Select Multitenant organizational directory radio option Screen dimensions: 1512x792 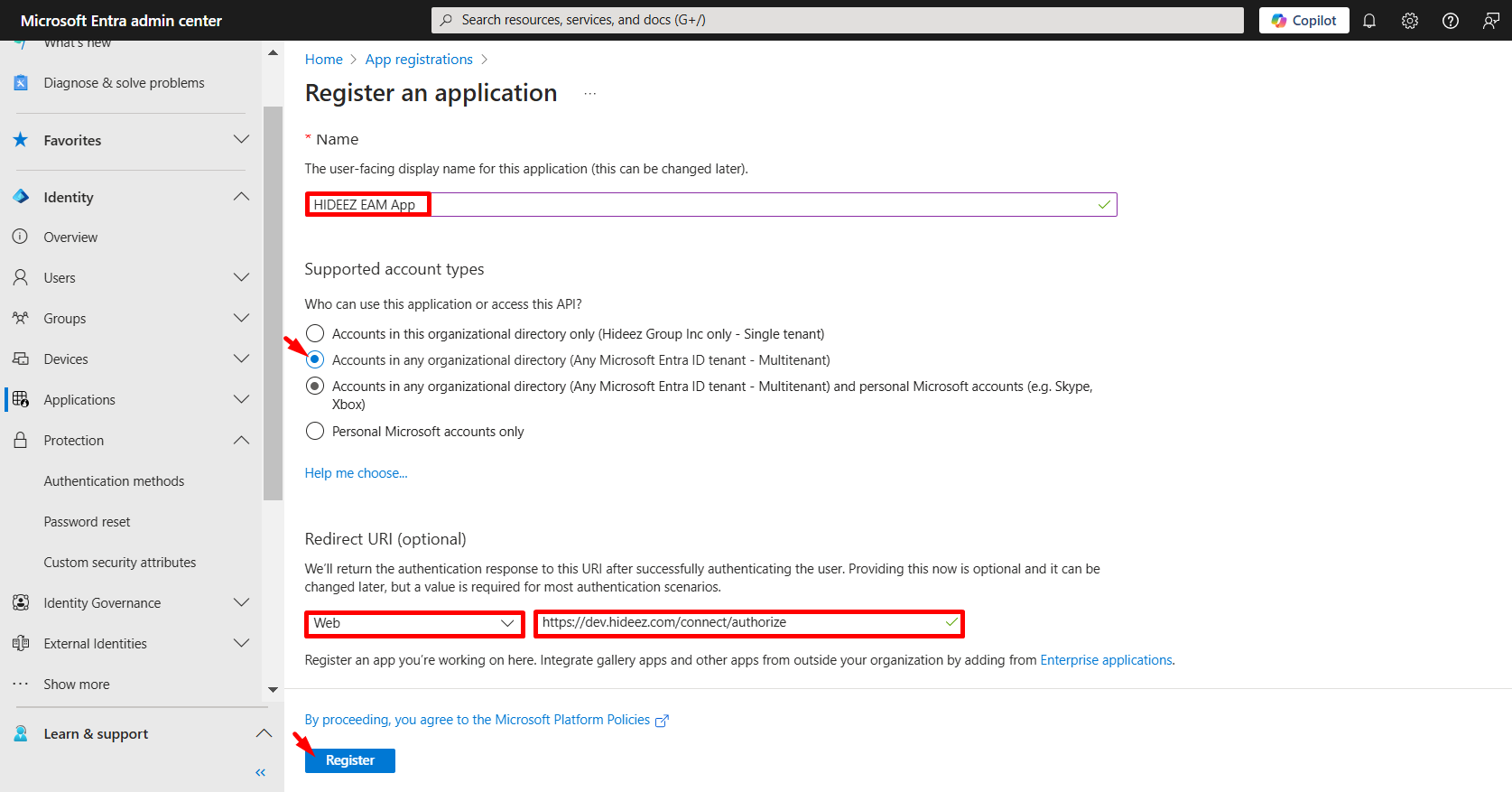(x=315, y=360)
